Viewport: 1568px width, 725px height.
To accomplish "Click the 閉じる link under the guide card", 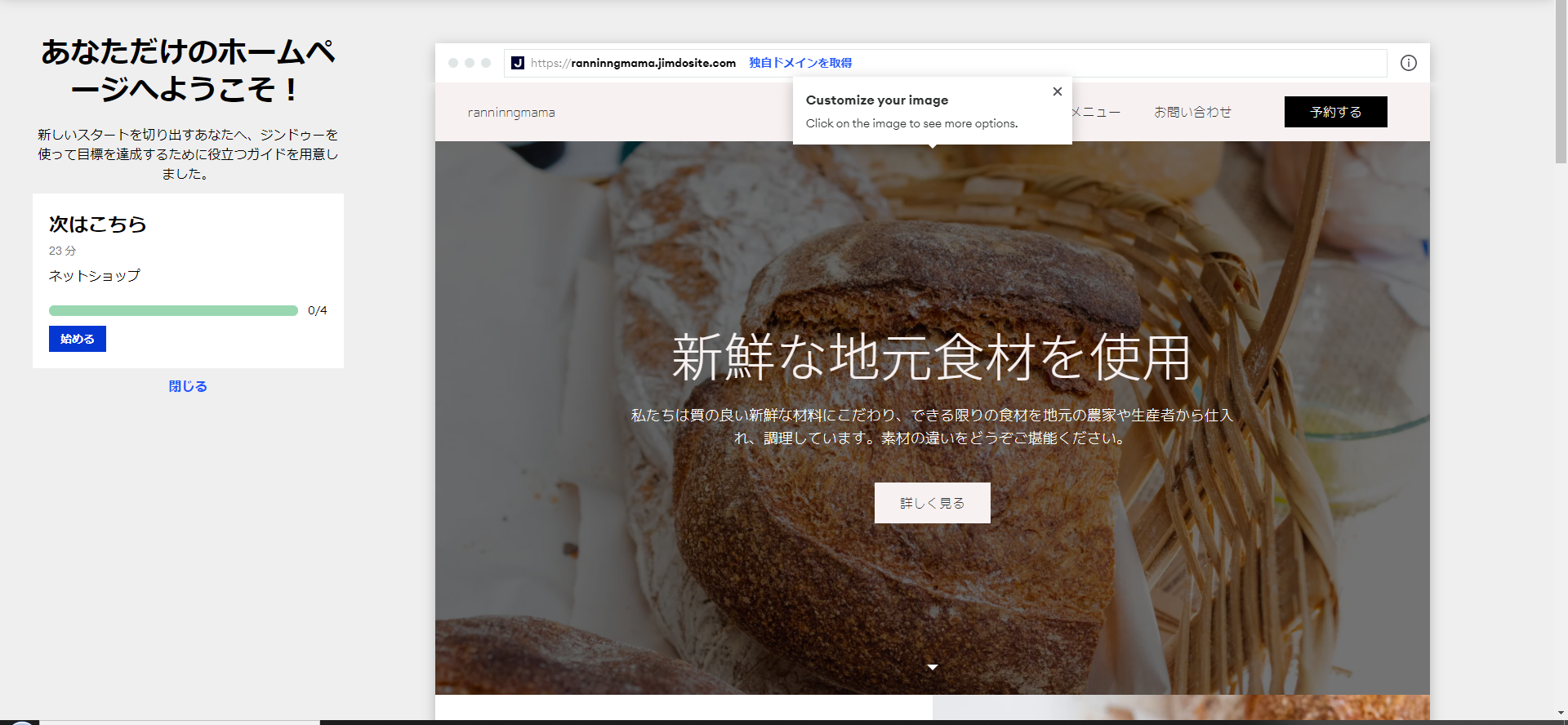I will click(x=188, y=386).
